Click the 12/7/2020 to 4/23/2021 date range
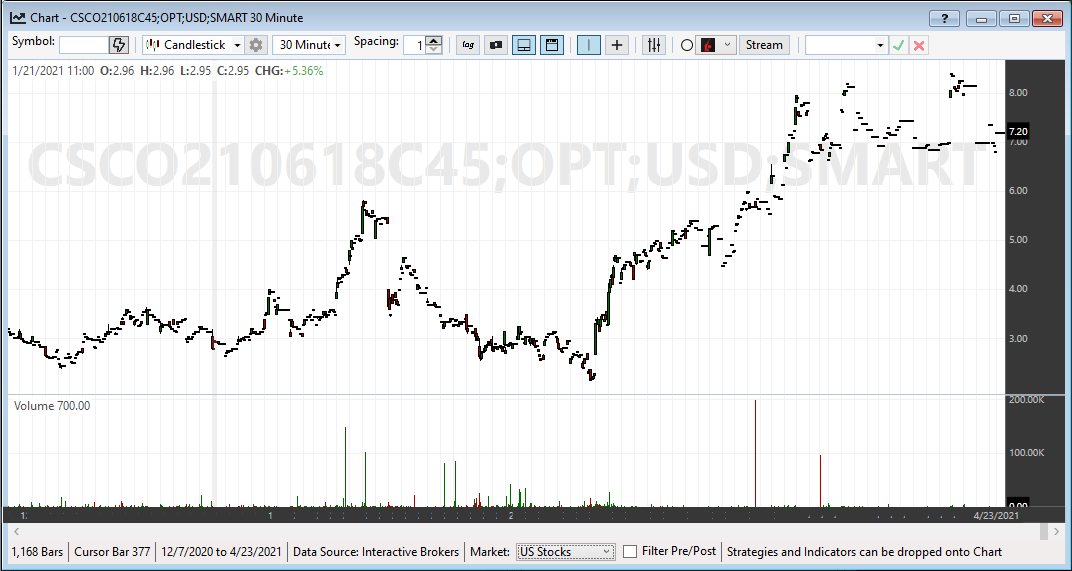 pos(222,552)
